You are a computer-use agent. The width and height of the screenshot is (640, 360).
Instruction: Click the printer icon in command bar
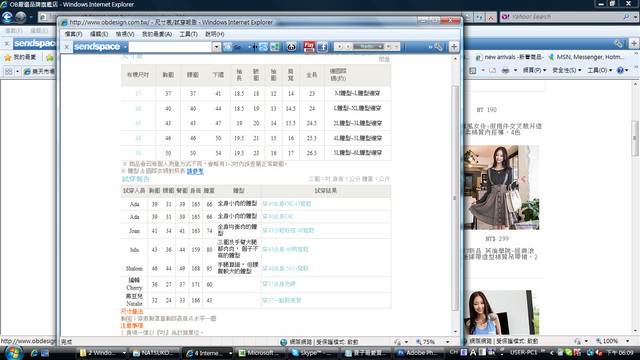tap(505, 70)
